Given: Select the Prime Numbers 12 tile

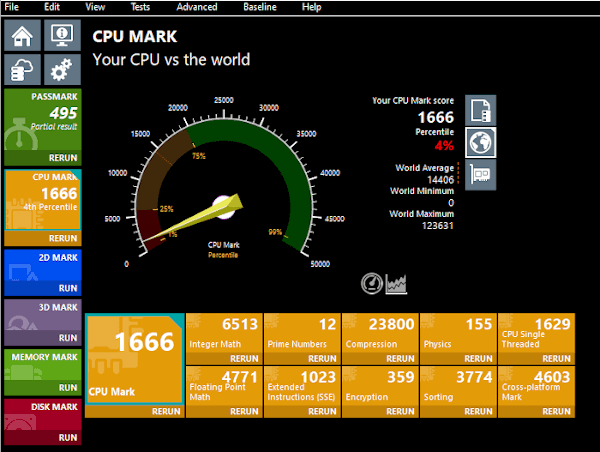Looking at the screenshot, I should coord(302,333).
